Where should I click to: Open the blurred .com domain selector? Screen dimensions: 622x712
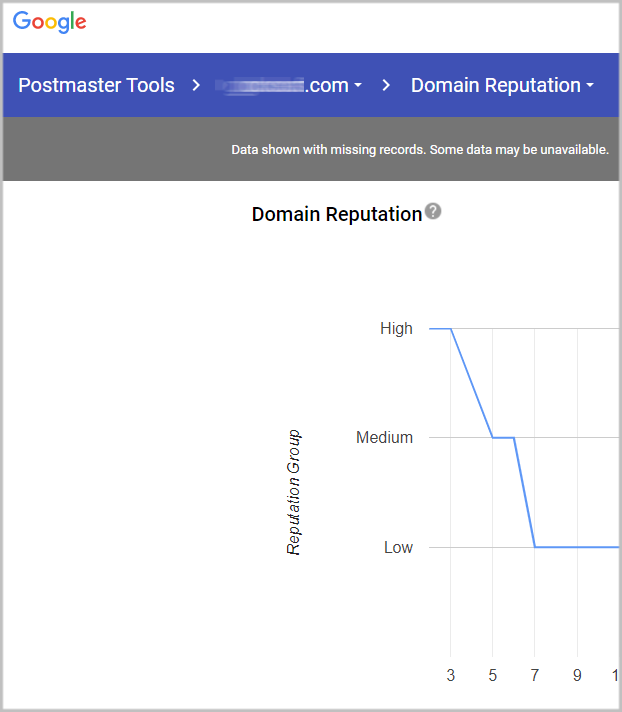[x=289, y=86]
